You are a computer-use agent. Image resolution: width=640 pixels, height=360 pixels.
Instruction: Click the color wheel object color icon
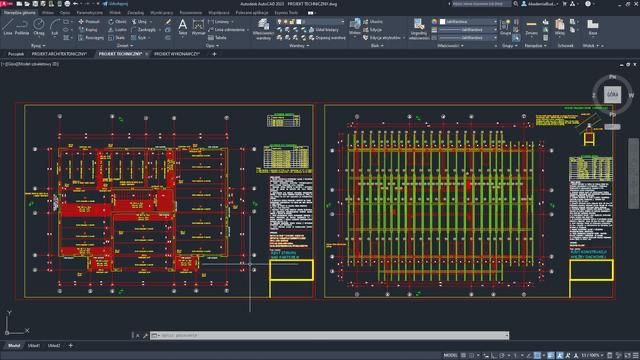(x=434, y=22)
